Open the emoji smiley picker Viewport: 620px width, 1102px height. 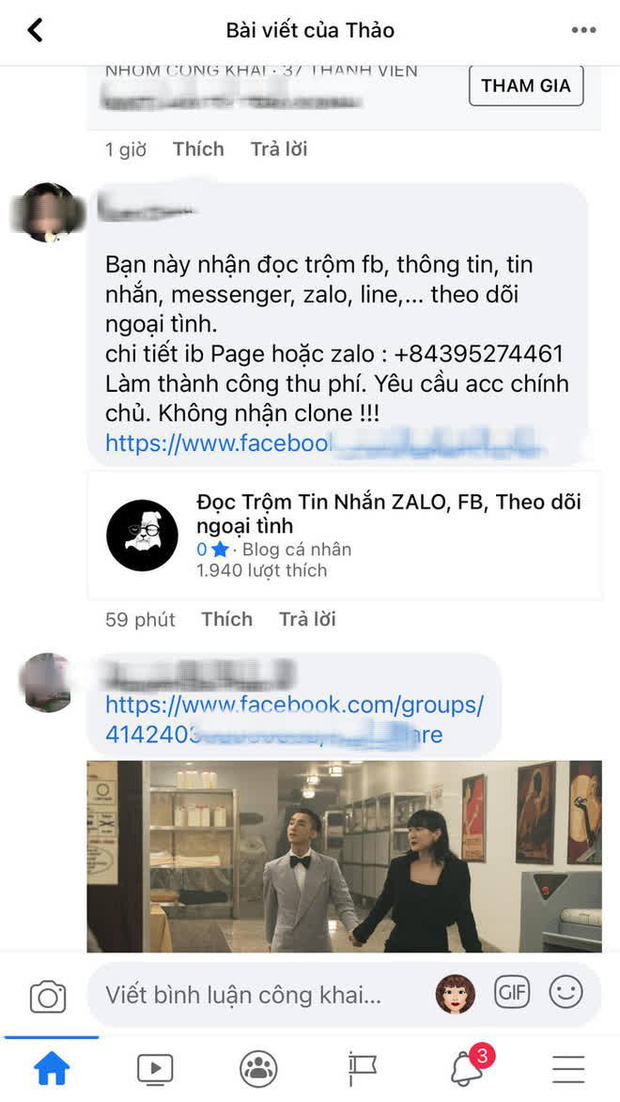click(x=566, y=992)
